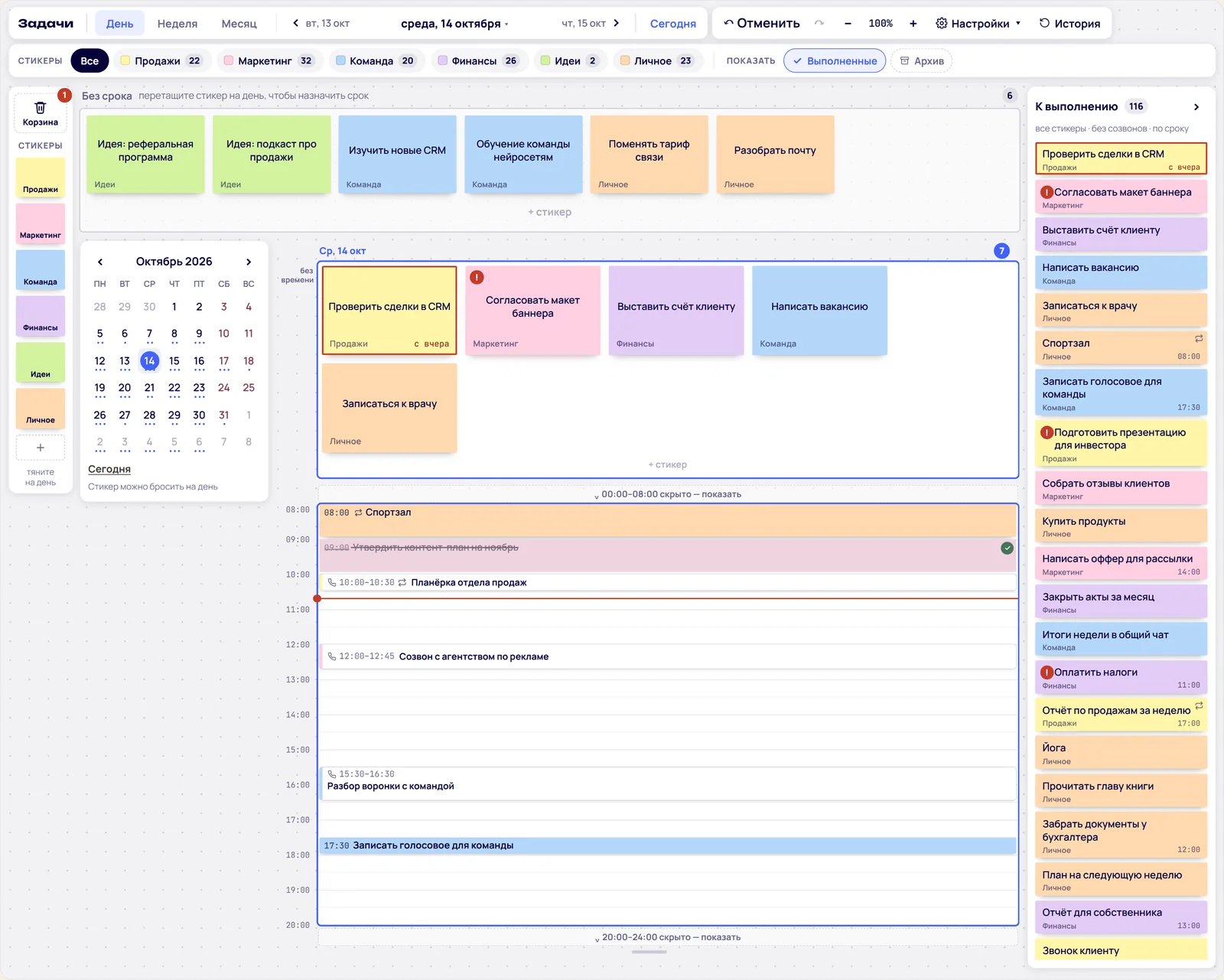Go to next month in calendar
The image size is (1224, 980).
[x=249, y=262]
